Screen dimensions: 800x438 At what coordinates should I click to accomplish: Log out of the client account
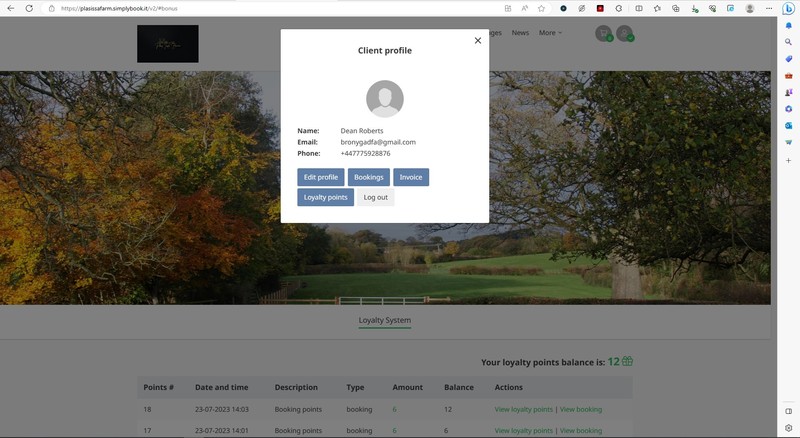tap(376, 197)
